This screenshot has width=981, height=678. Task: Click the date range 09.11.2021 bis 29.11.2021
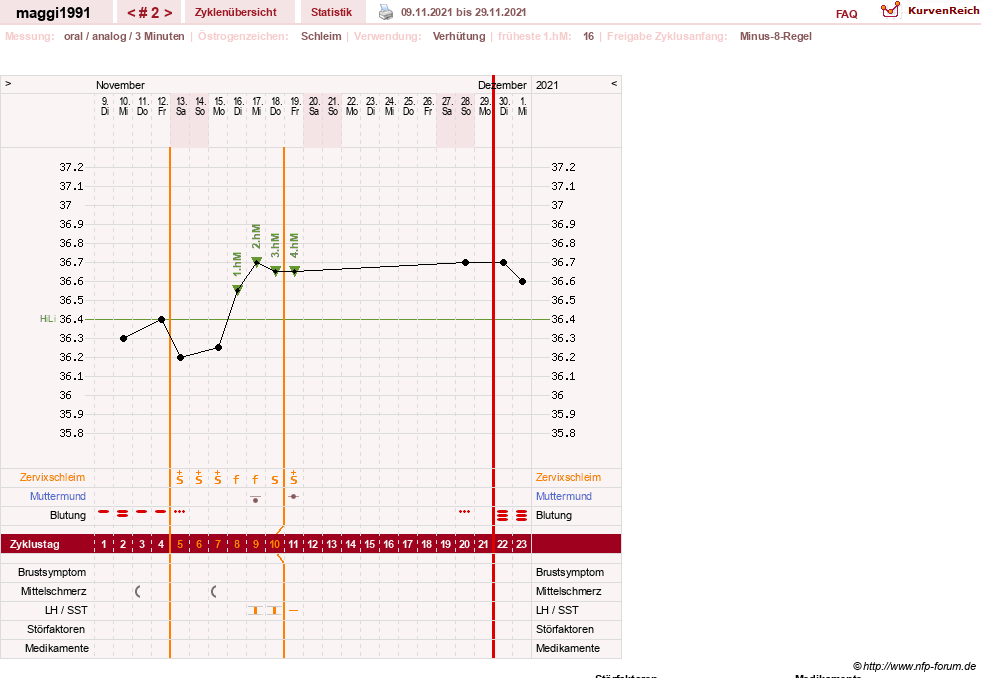(x=464, y=12)
